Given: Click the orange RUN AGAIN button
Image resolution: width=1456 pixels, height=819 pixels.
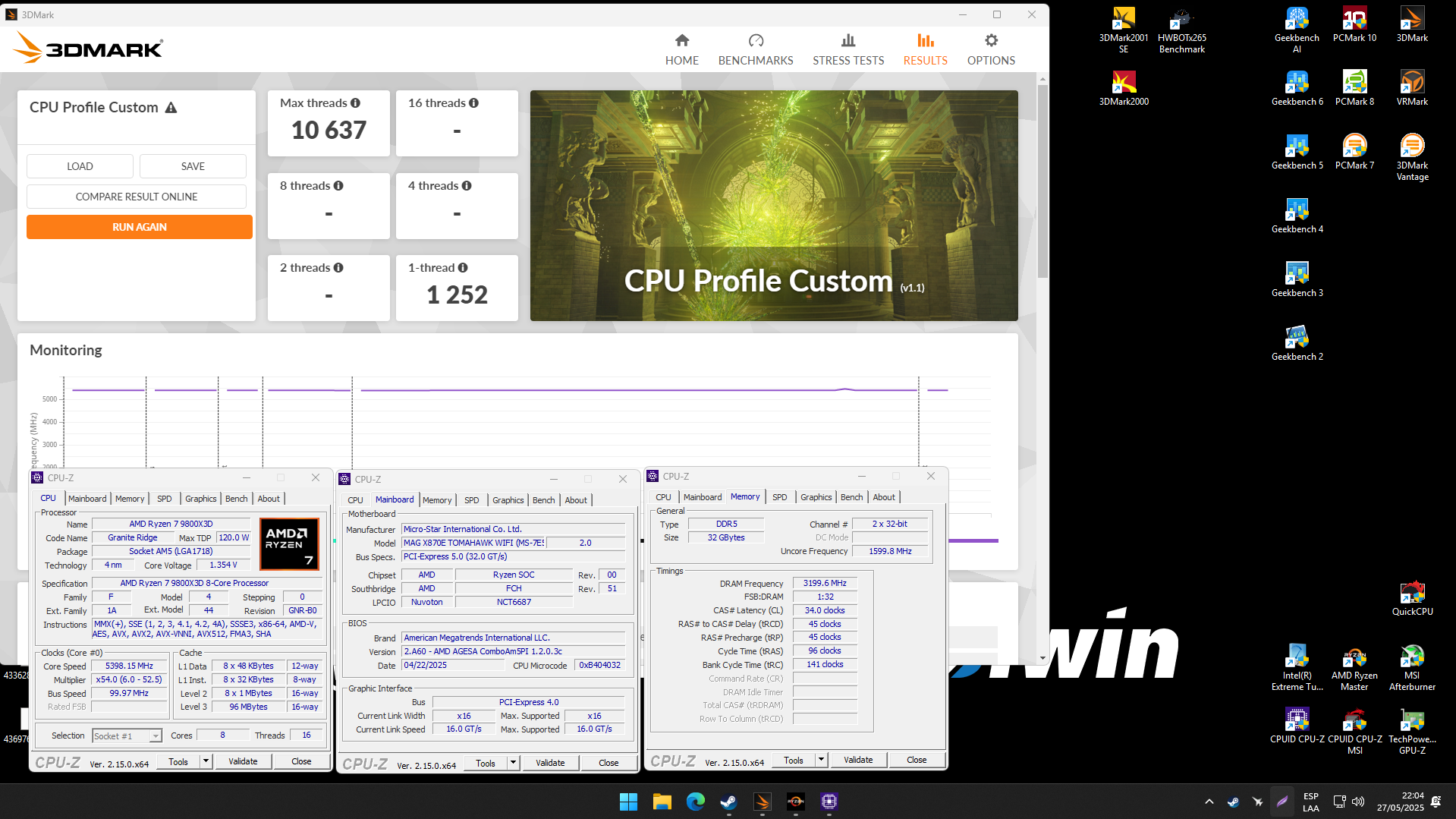Looking at the screenshot, I should (140, 227).
